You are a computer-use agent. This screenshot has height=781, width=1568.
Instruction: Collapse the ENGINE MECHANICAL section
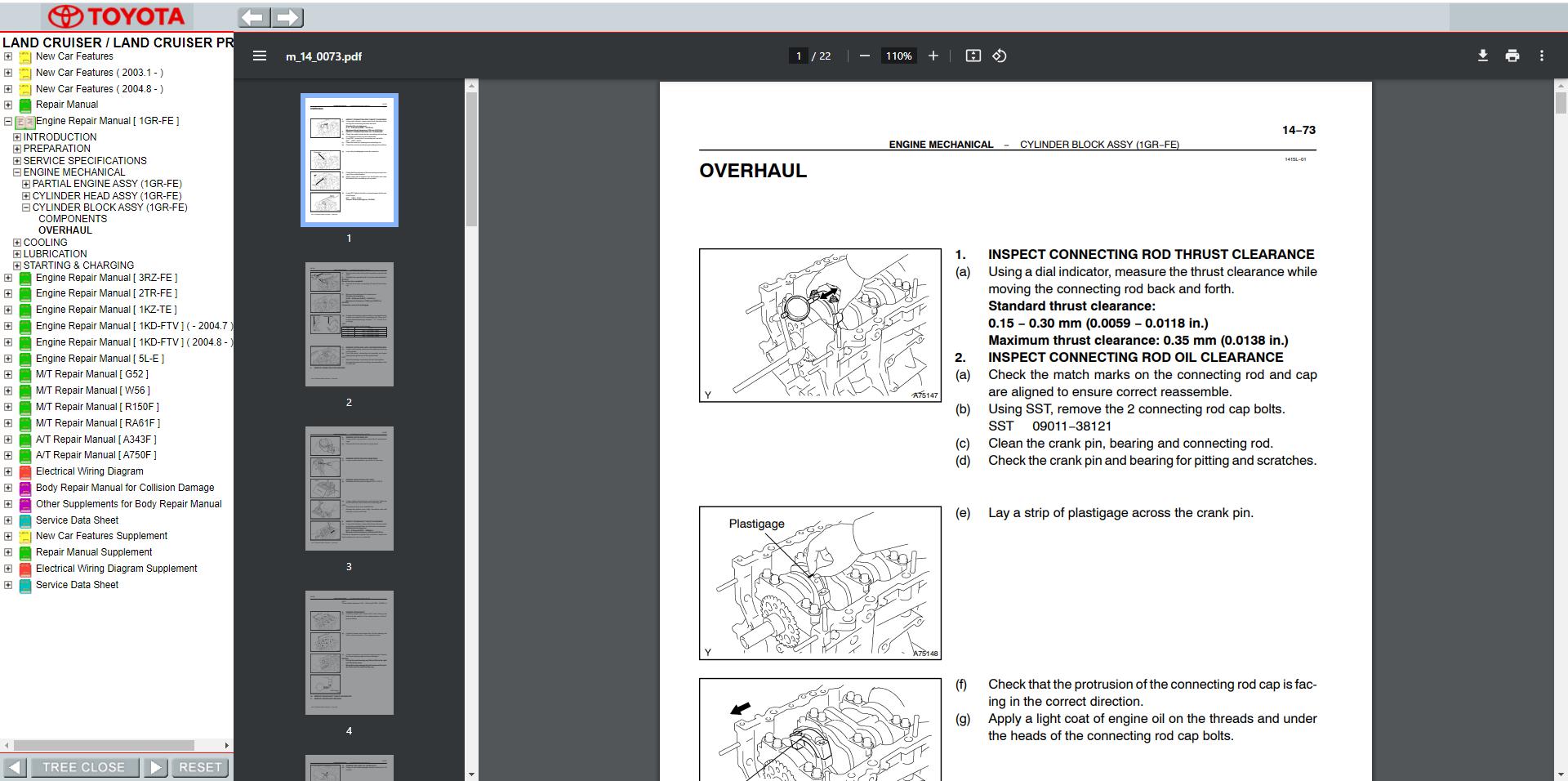(17, 172)
